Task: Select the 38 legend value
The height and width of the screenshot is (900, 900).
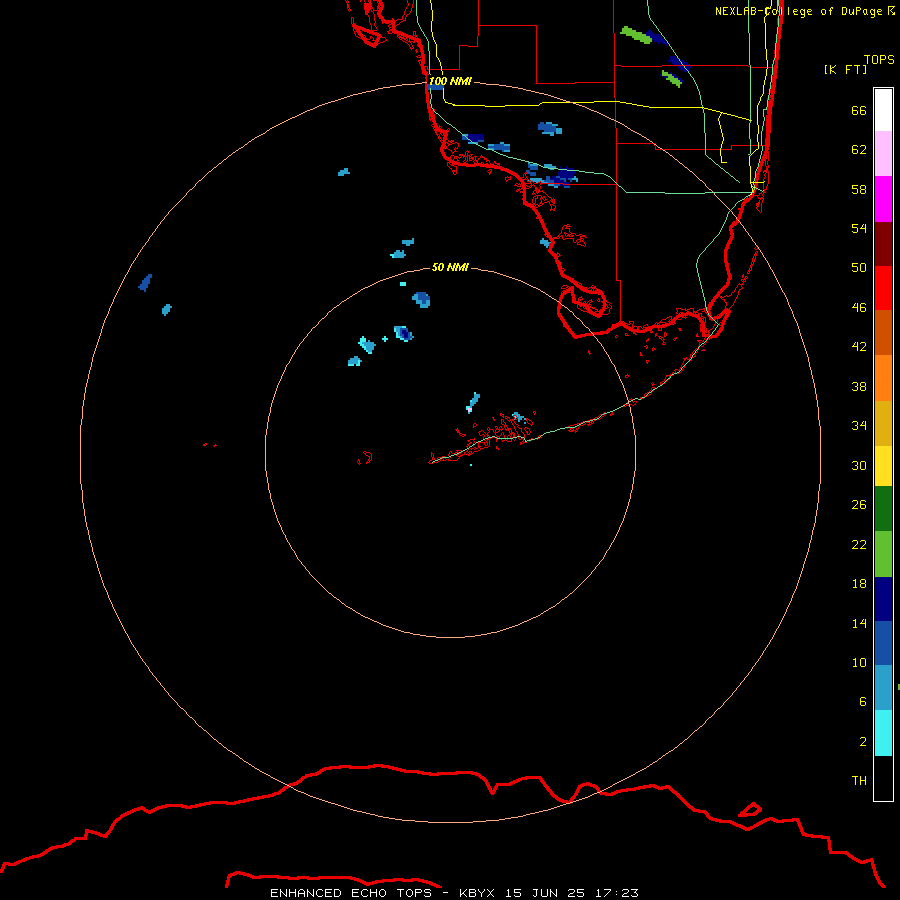Action: (x=859, y=386)
